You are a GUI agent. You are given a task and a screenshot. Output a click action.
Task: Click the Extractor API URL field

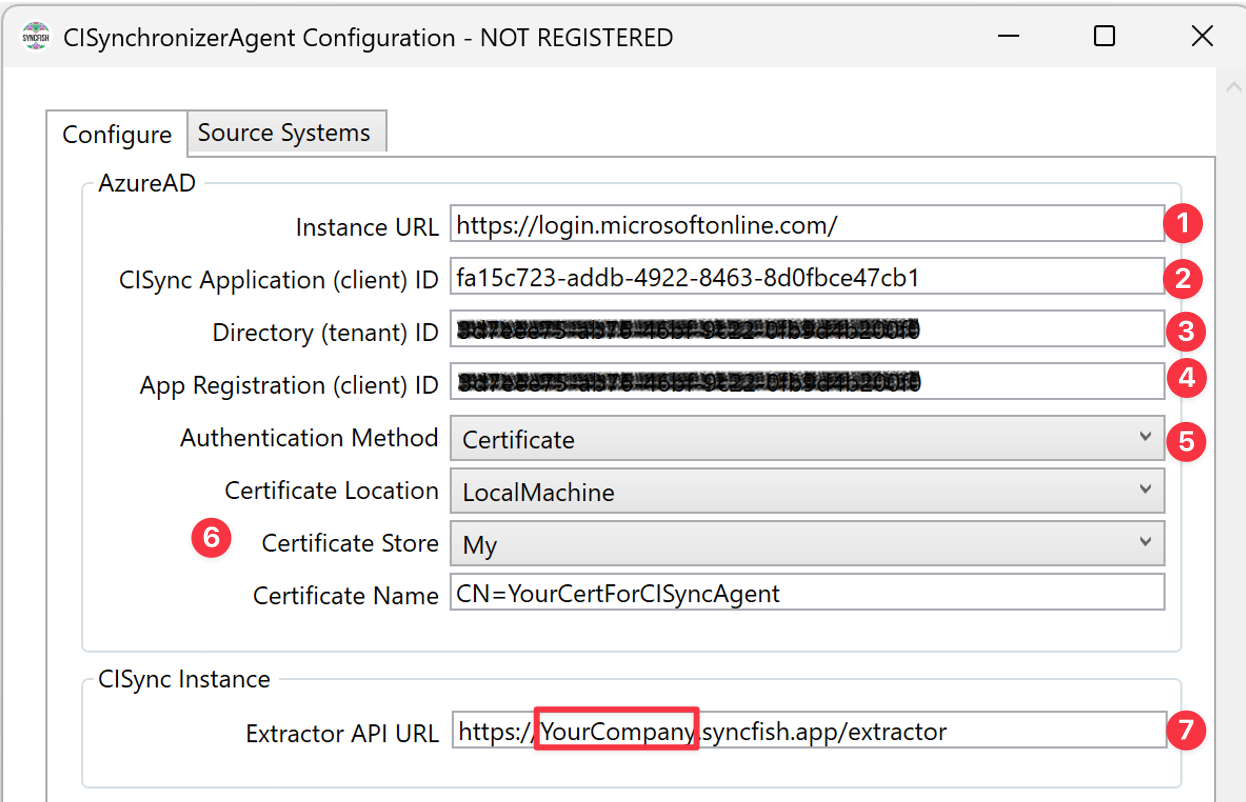point(807,731)
